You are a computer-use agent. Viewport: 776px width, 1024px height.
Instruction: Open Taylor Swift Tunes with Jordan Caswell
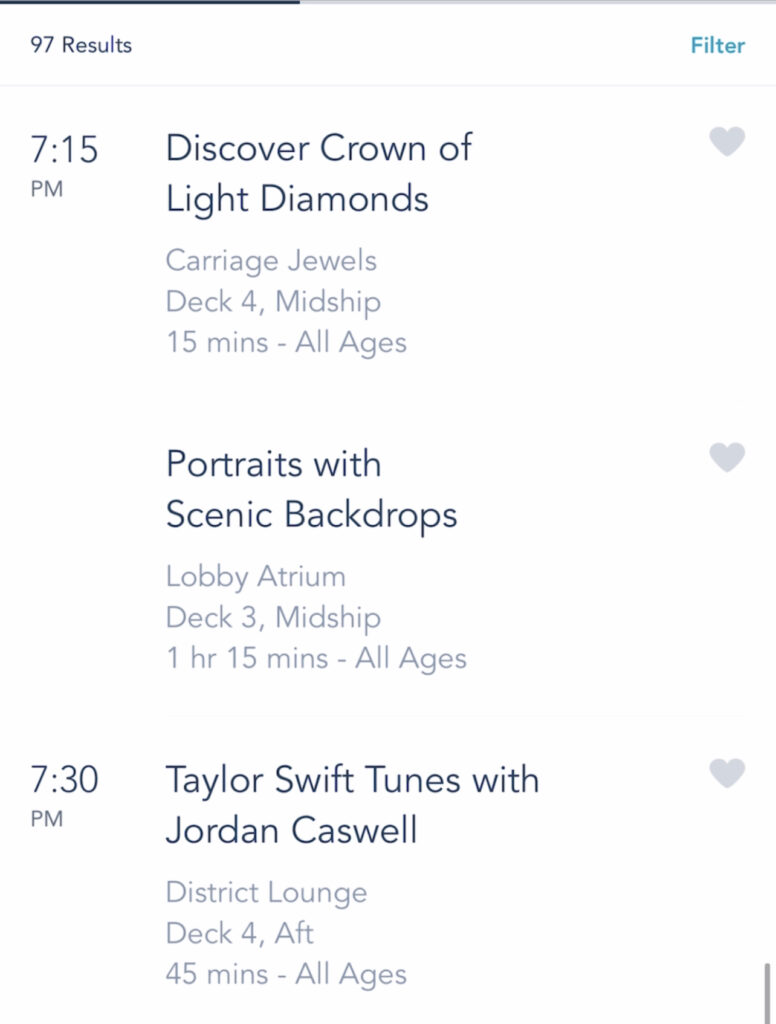click(352, 805)
